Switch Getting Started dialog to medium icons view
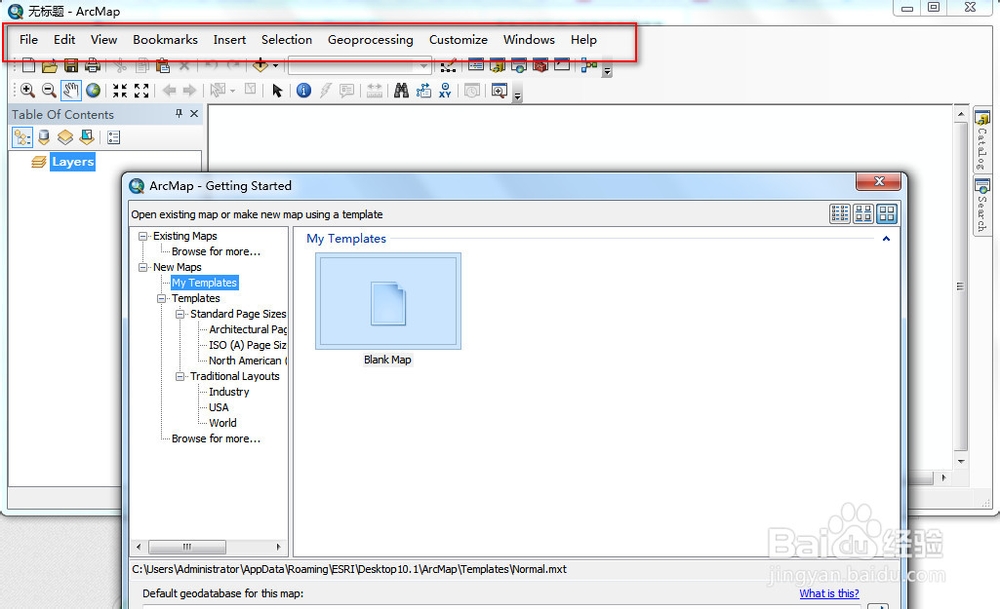 pyautogui.click(x=864, y=214)
